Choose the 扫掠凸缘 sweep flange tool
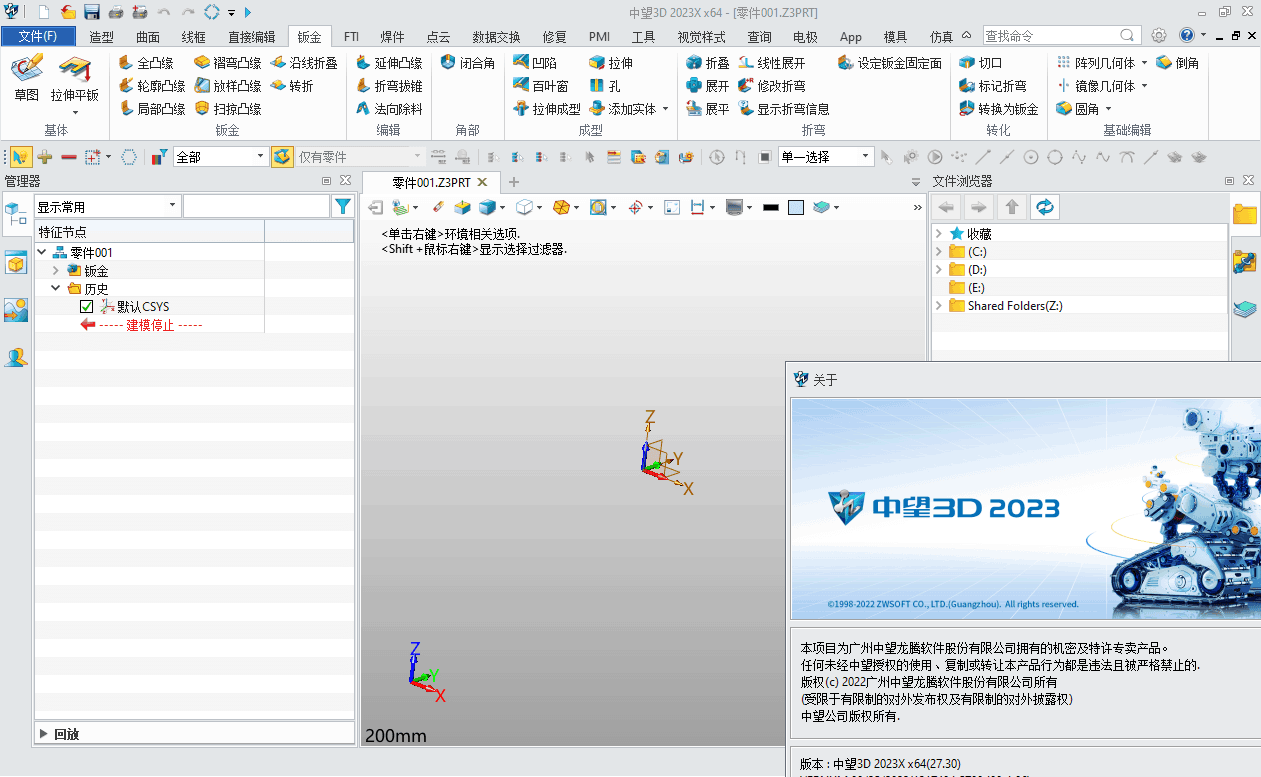1261x777 pixels. 227,109
